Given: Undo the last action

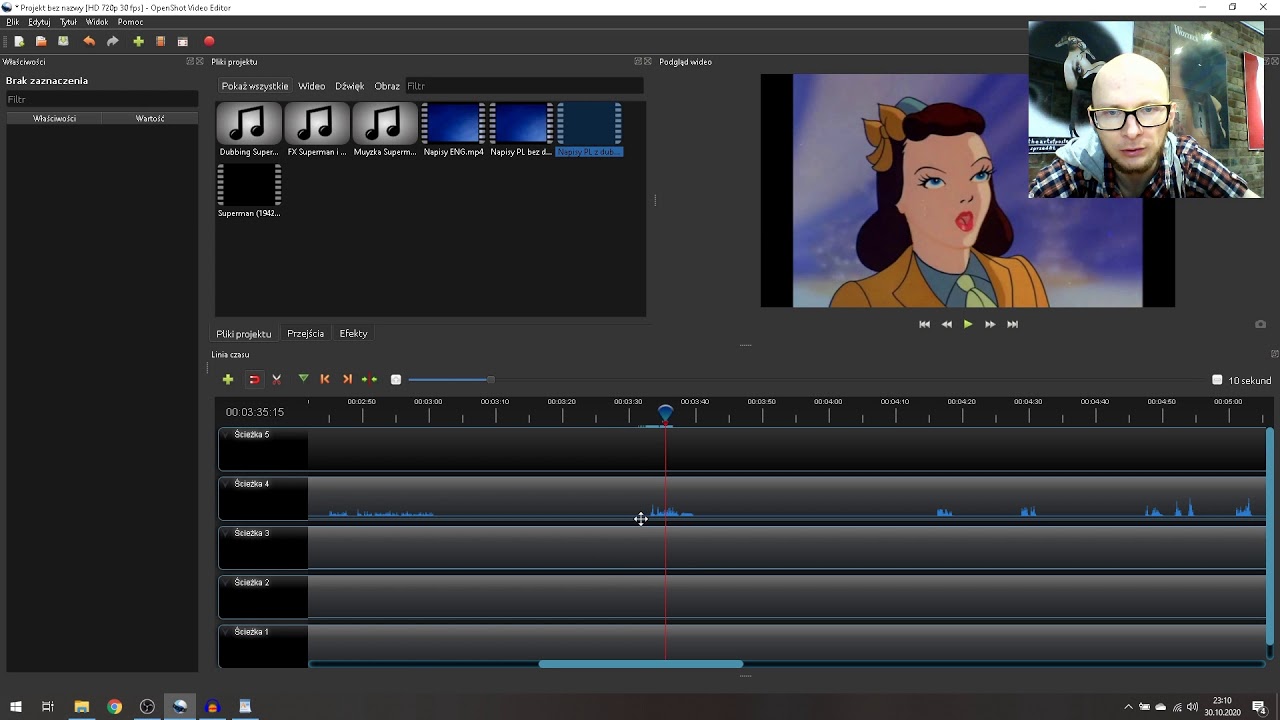Looking at the screenshot, I should coord(89,41).
